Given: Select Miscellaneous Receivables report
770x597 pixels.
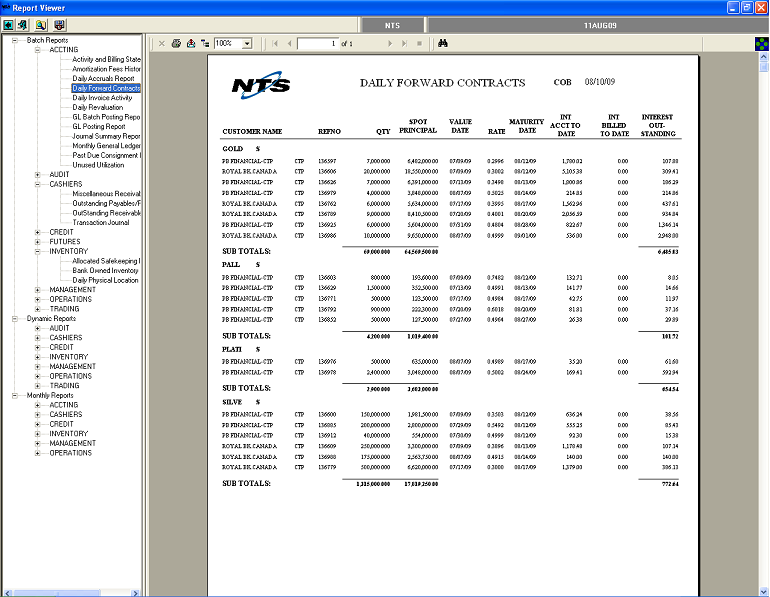Looking at the screenshot, I should click(x=106, y=193).
